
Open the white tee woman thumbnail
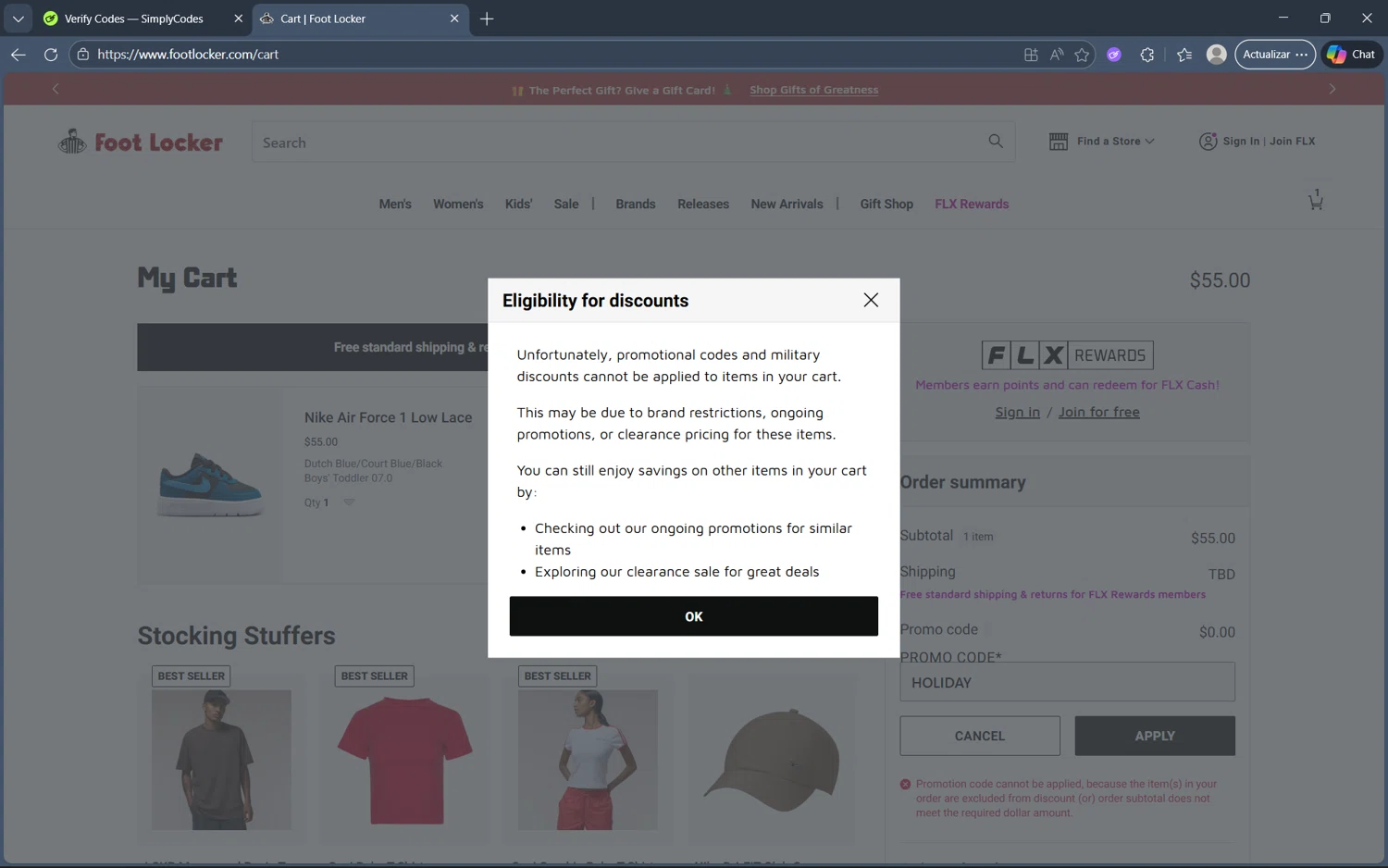588,760
